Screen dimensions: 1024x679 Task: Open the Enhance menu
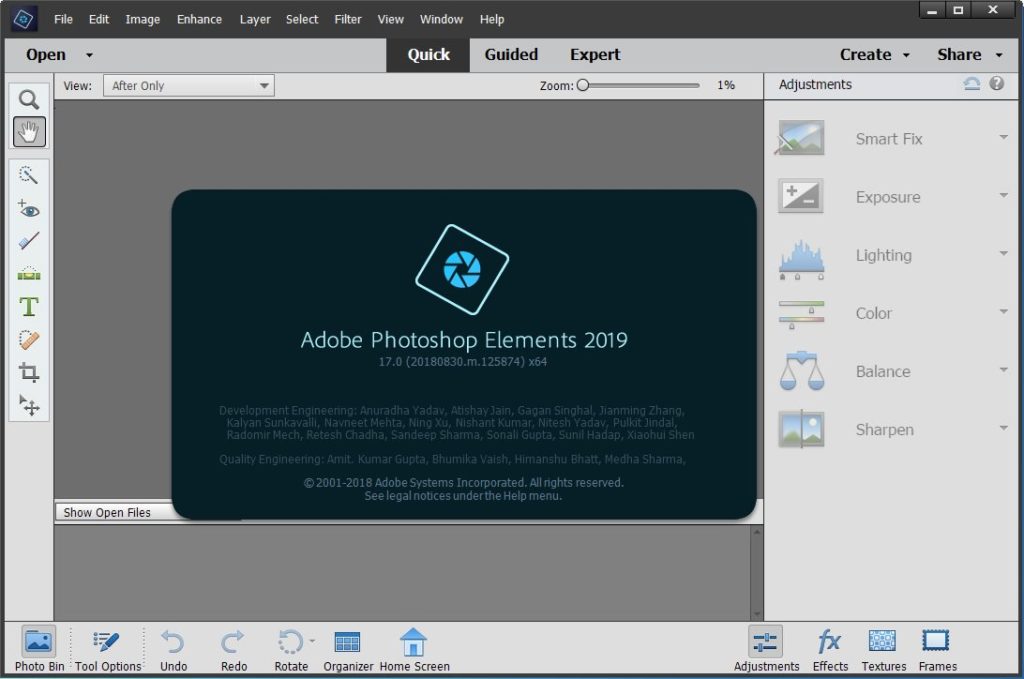point(198,19)
